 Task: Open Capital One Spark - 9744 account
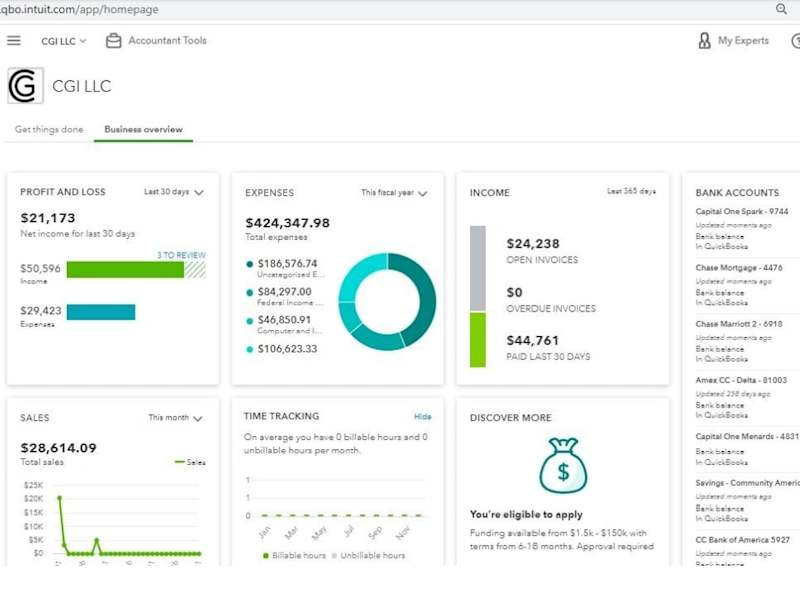pyautogui.click(x=741, y=211)
